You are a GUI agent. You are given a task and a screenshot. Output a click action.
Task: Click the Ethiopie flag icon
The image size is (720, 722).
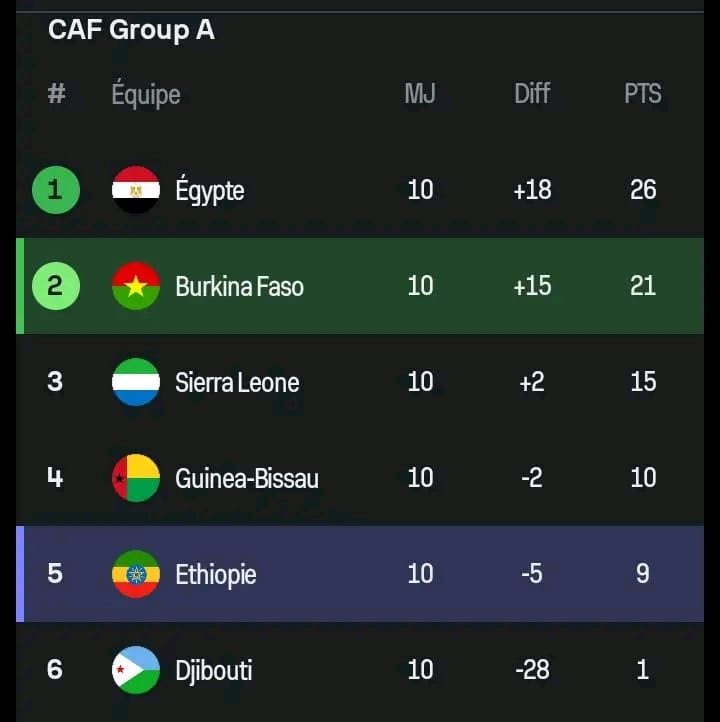click(136, 574)
